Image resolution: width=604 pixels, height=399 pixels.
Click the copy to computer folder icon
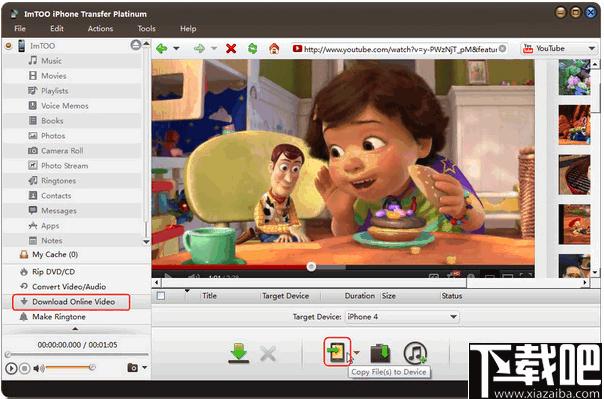click(x=381, y=353)
